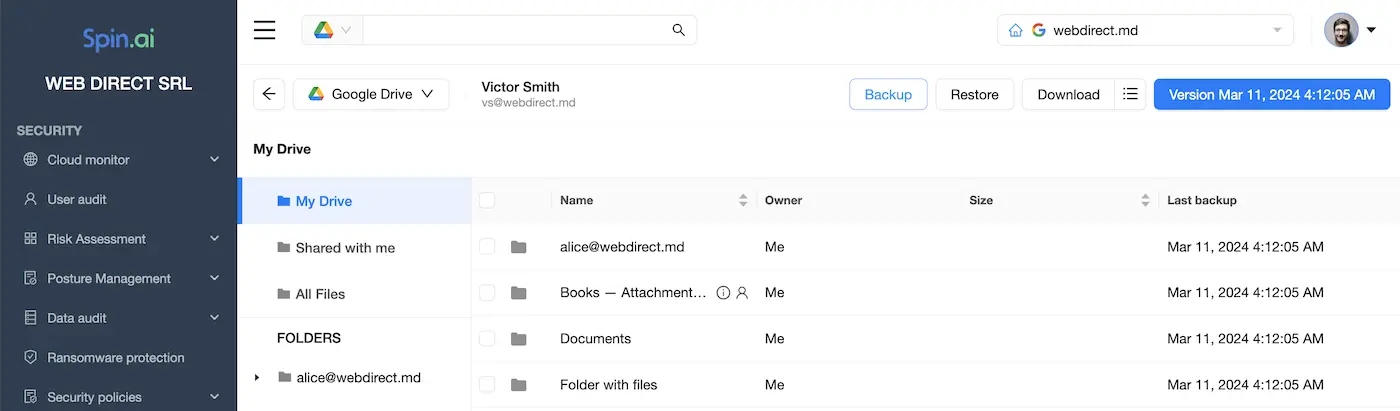This screenshot has width=1400, height=411.
Task: Open the user profile avatar menu
Action: tap(1350, 30)
